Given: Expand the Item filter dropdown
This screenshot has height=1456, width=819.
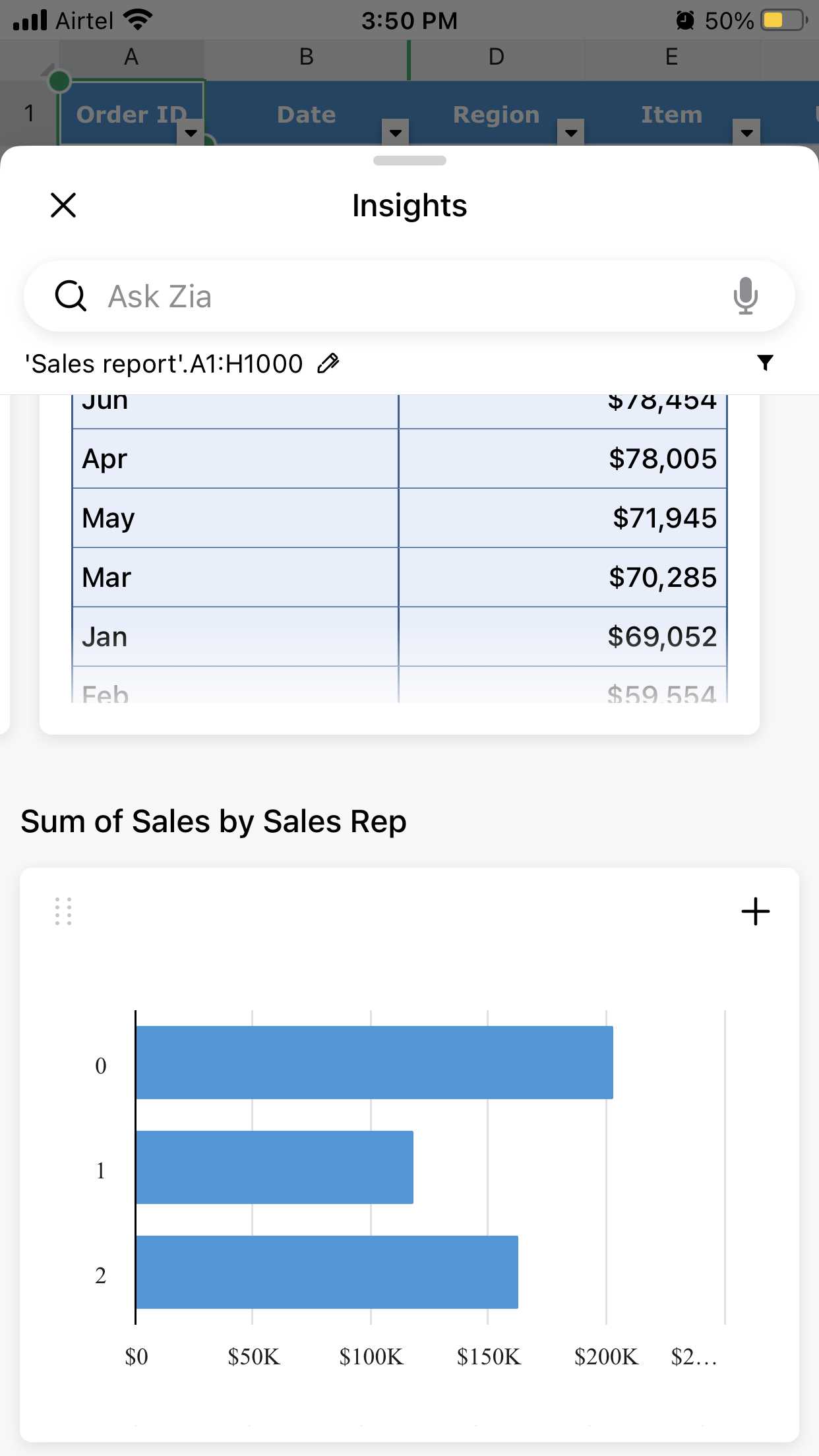Looking at the screenshot, I should [746, 133].
